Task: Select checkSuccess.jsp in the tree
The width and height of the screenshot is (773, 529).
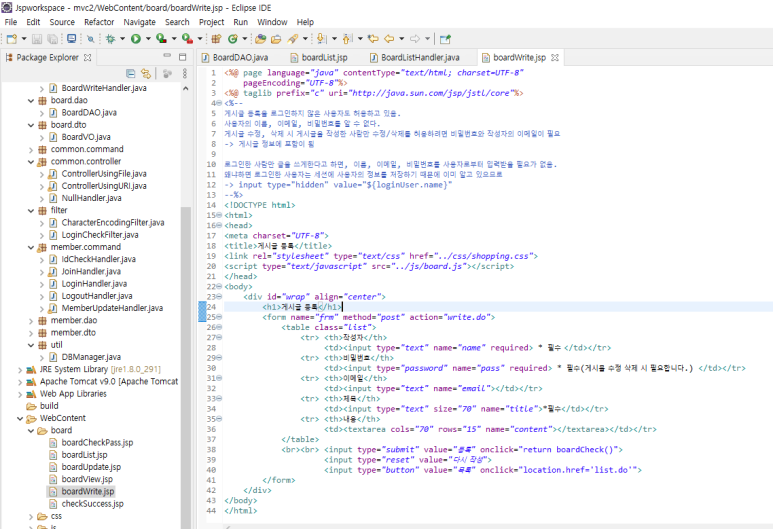Action: click(x=86, y=504)
